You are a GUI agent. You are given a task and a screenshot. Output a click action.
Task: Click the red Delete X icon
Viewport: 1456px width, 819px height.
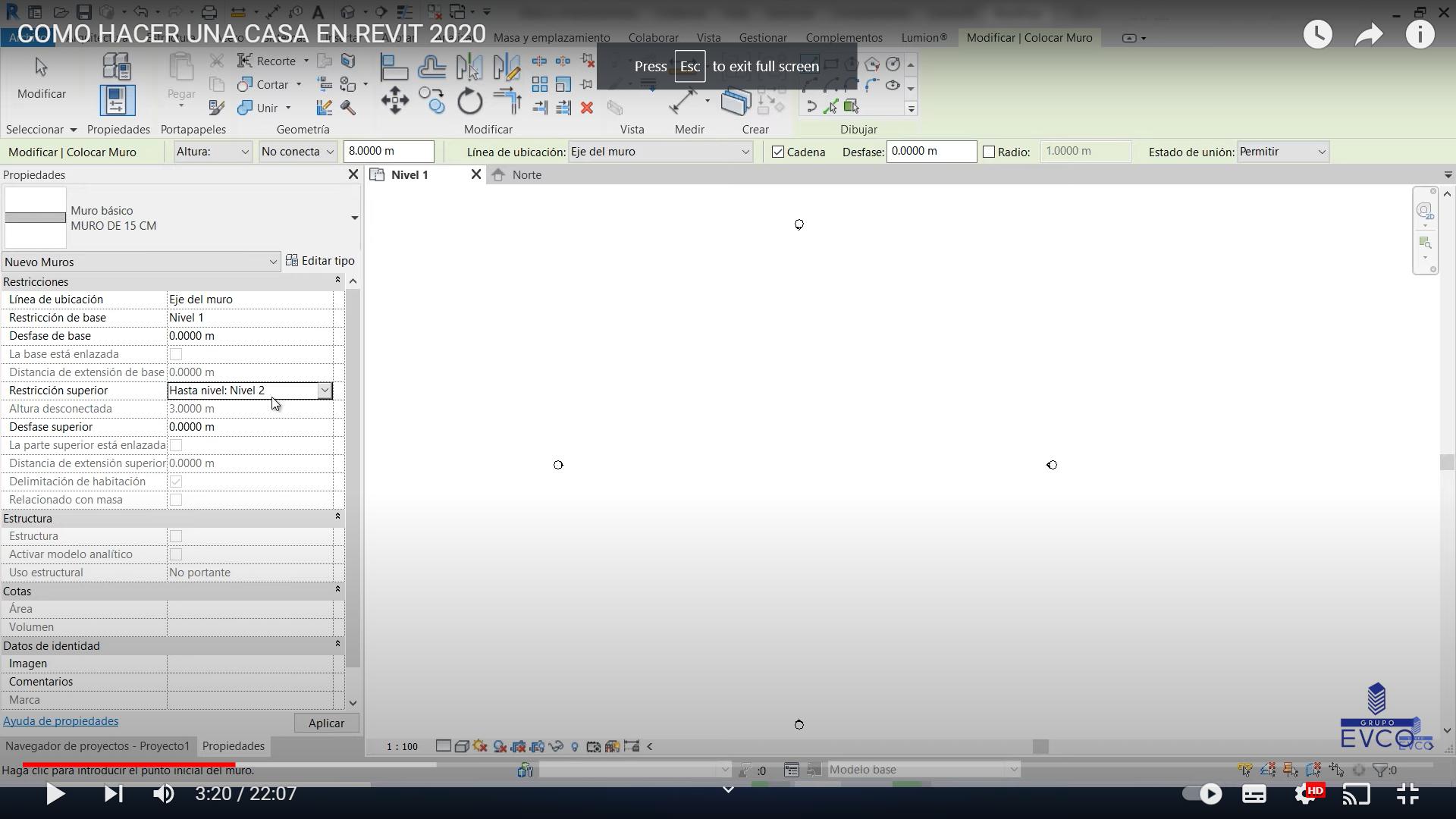pyautogui.click(x=586, y=108)
